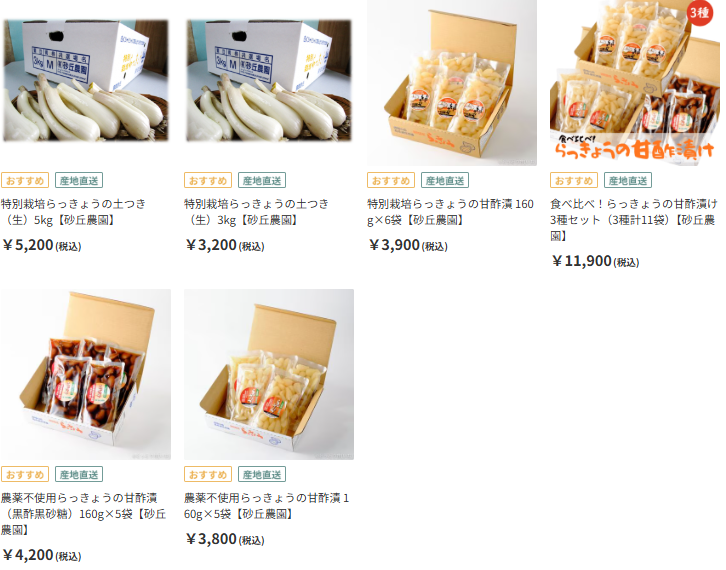The image size is (726, 570).
Task: Open the 食べ比べ！らっきょうの甘酢漬け3種セット link
Action: (634, 219)
